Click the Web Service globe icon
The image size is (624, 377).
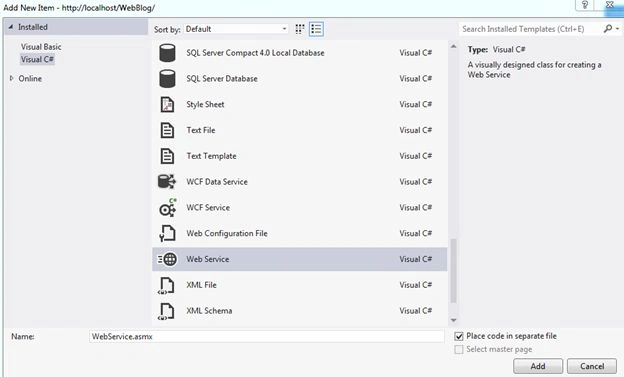click(167, 259)
